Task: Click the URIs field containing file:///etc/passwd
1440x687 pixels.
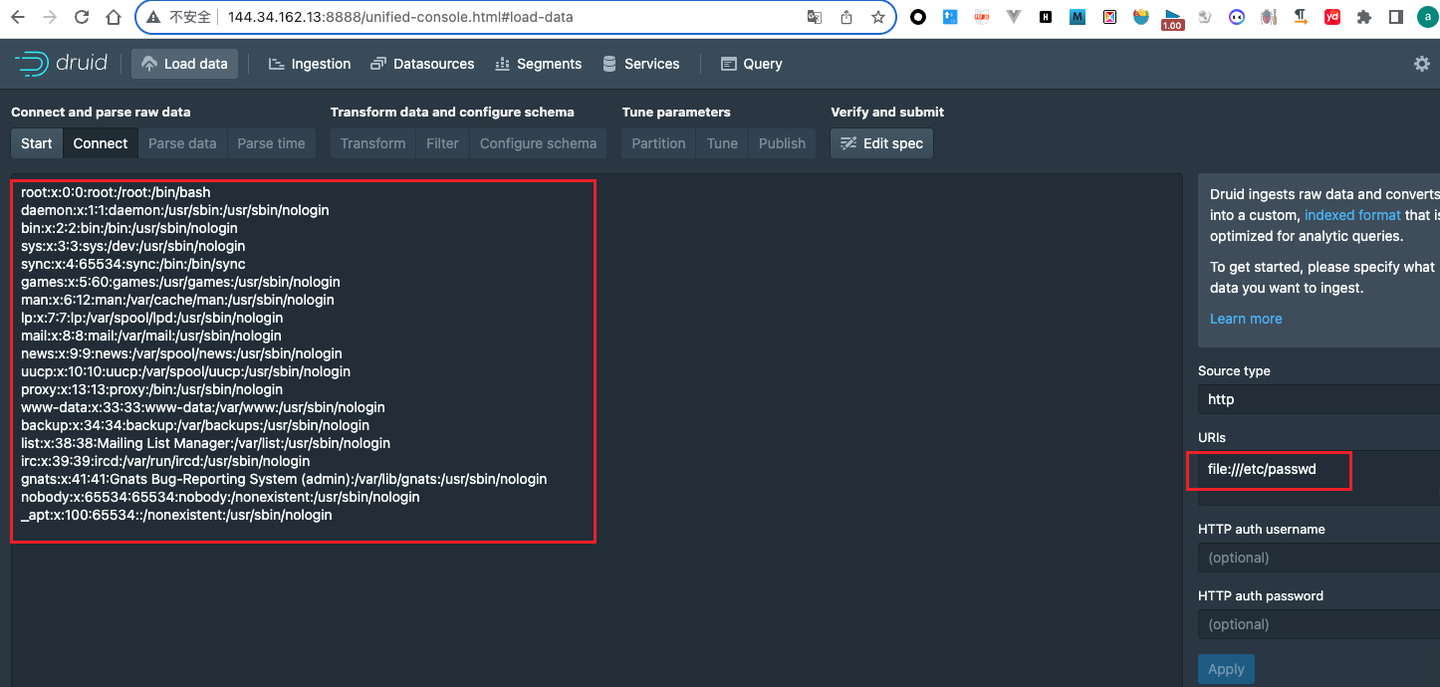Action: [x=1268, y=468]
